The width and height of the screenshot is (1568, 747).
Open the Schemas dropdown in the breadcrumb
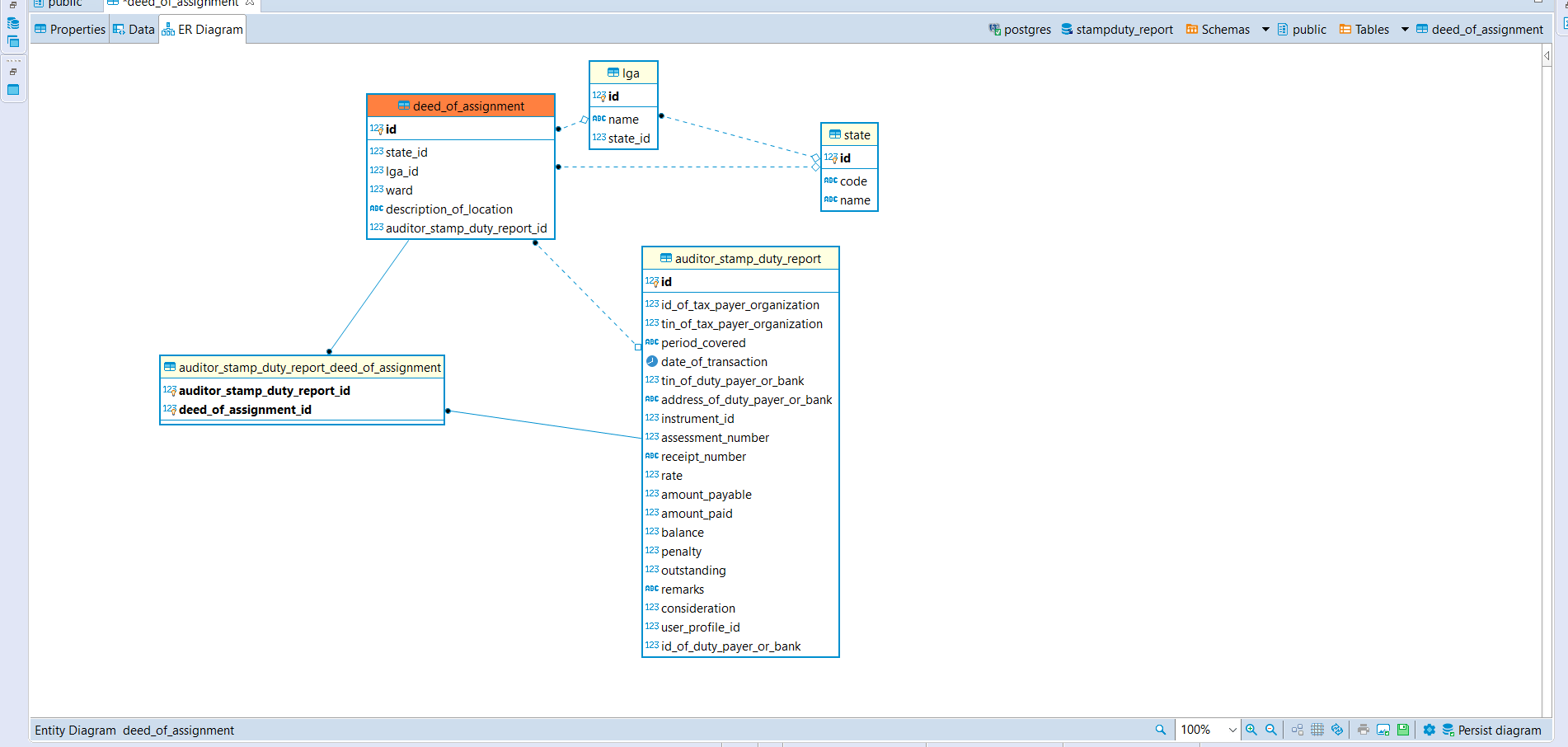pyautogui.click(x=1265, y=29)
